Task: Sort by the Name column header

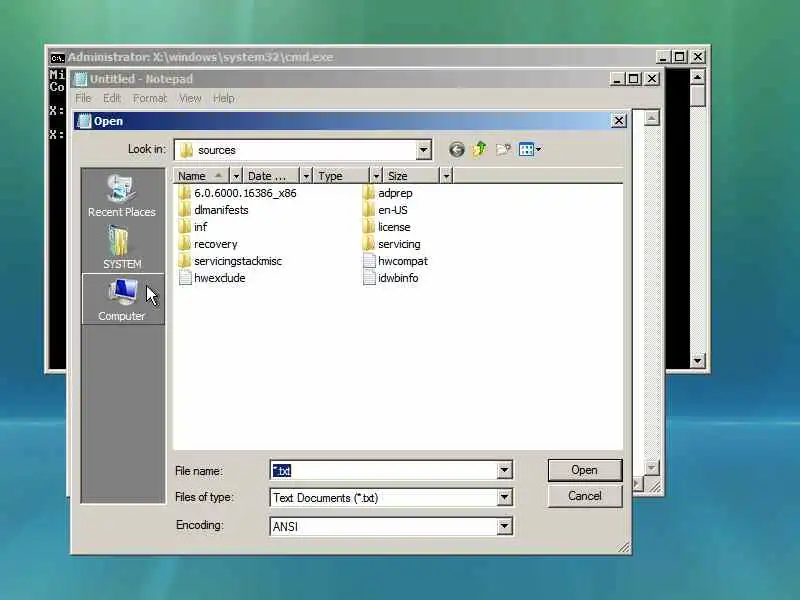Action: click(202, 176)
